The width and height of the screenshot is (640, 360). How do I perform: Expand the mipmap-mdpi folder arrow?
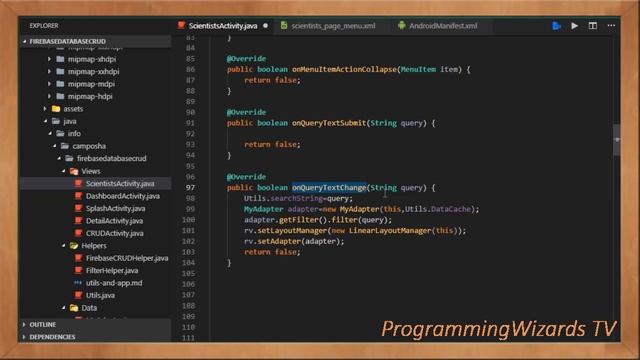pyautogui.click(x=49, y=84)
